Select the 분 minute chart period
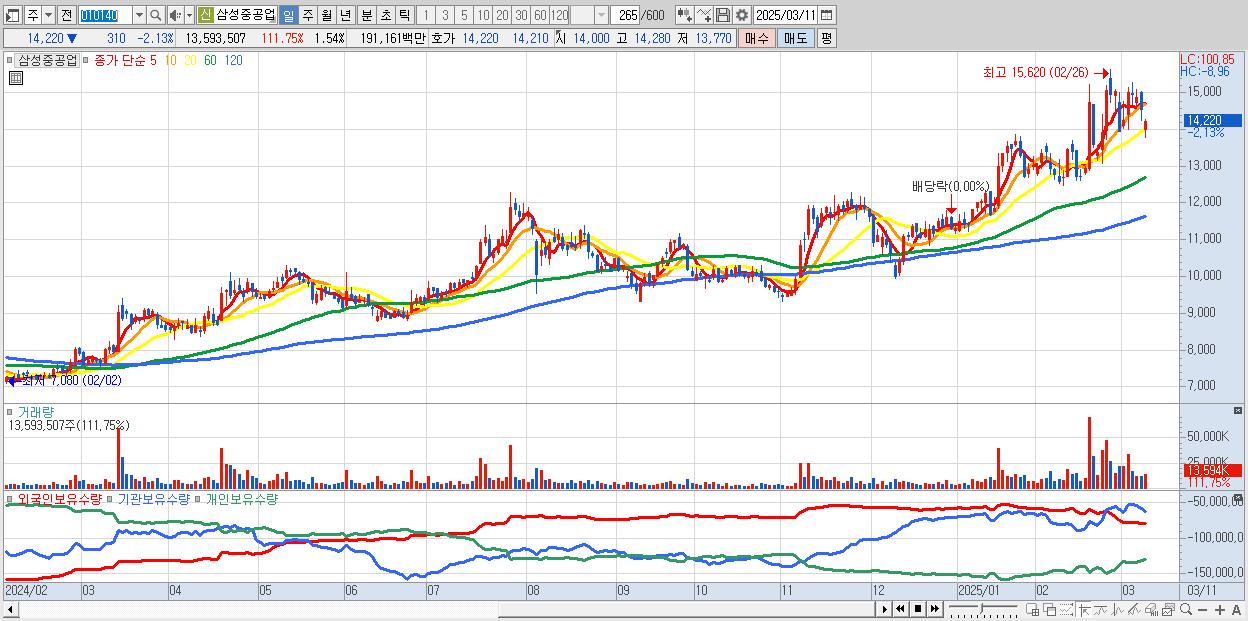Image resolution: width=1248 pixels, height=621 pixels. [x=366, y=15]
